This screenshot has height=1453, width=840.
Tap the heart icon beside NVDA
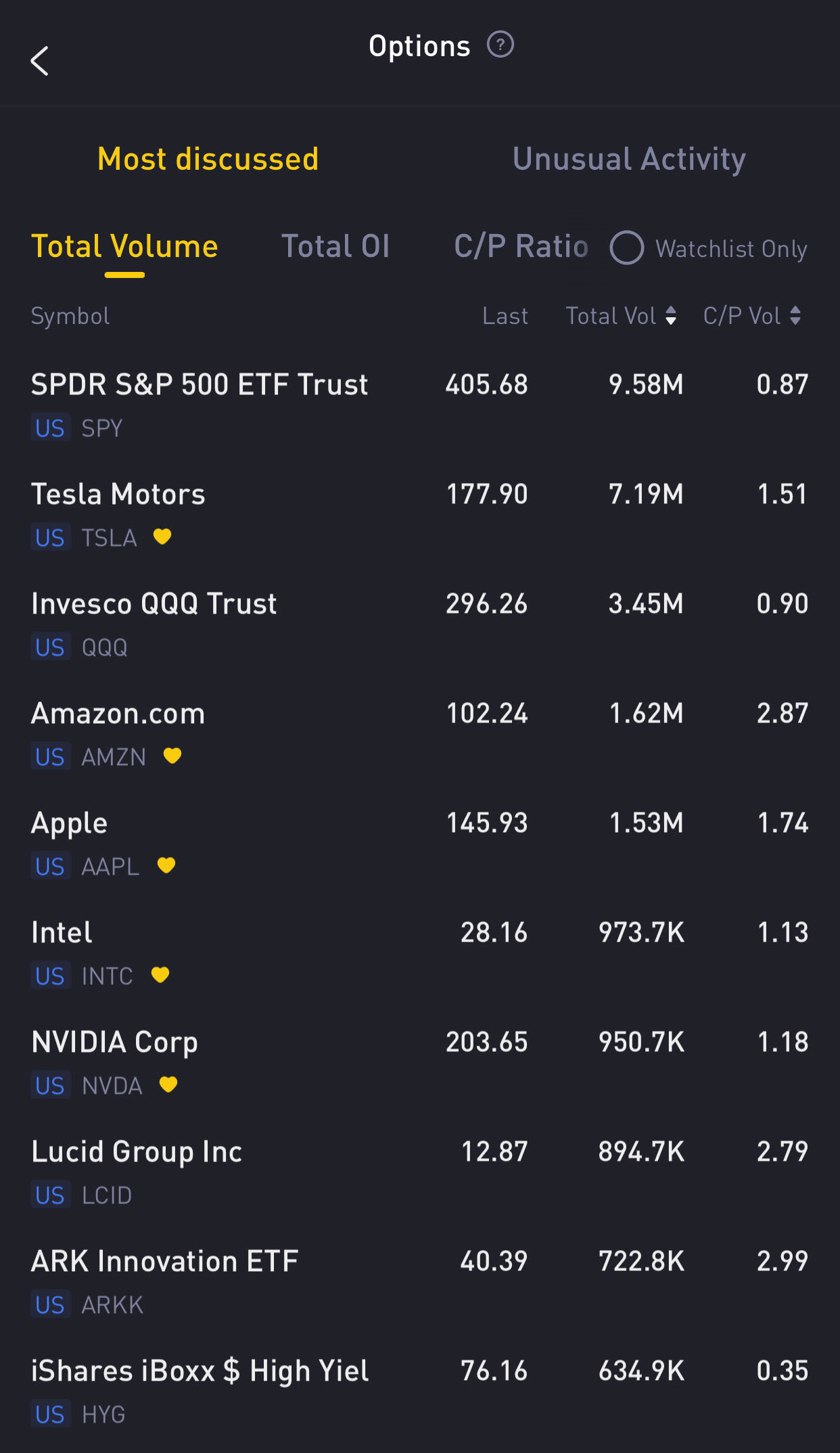(168, 1084)
